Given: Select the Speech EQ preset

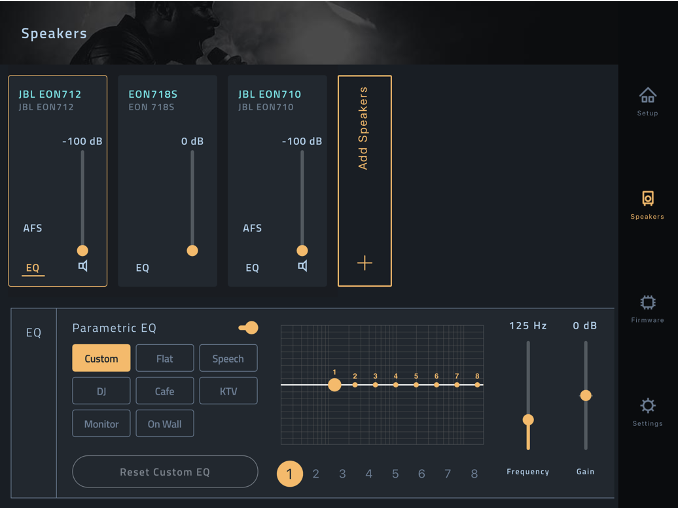Looking at the screenshot, I should pos(228,358).
